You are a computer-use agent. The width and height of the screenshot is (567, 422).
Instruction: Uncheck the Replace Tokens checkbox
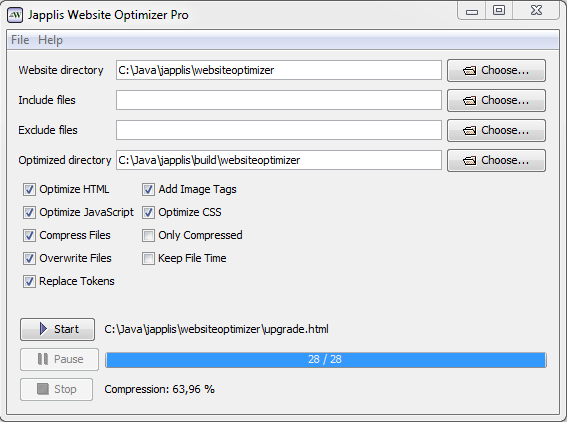click(x=29, y=281)
